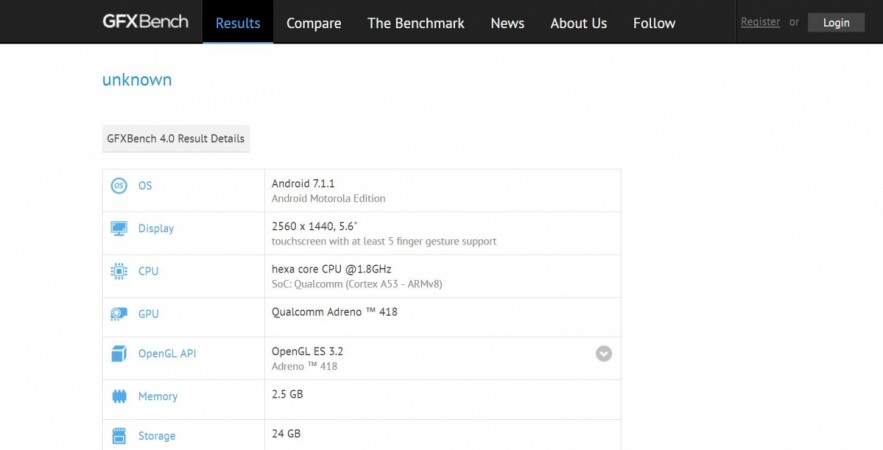Click the OpenGL API label
The image size is (883, 450).
[x=167, y=354]
